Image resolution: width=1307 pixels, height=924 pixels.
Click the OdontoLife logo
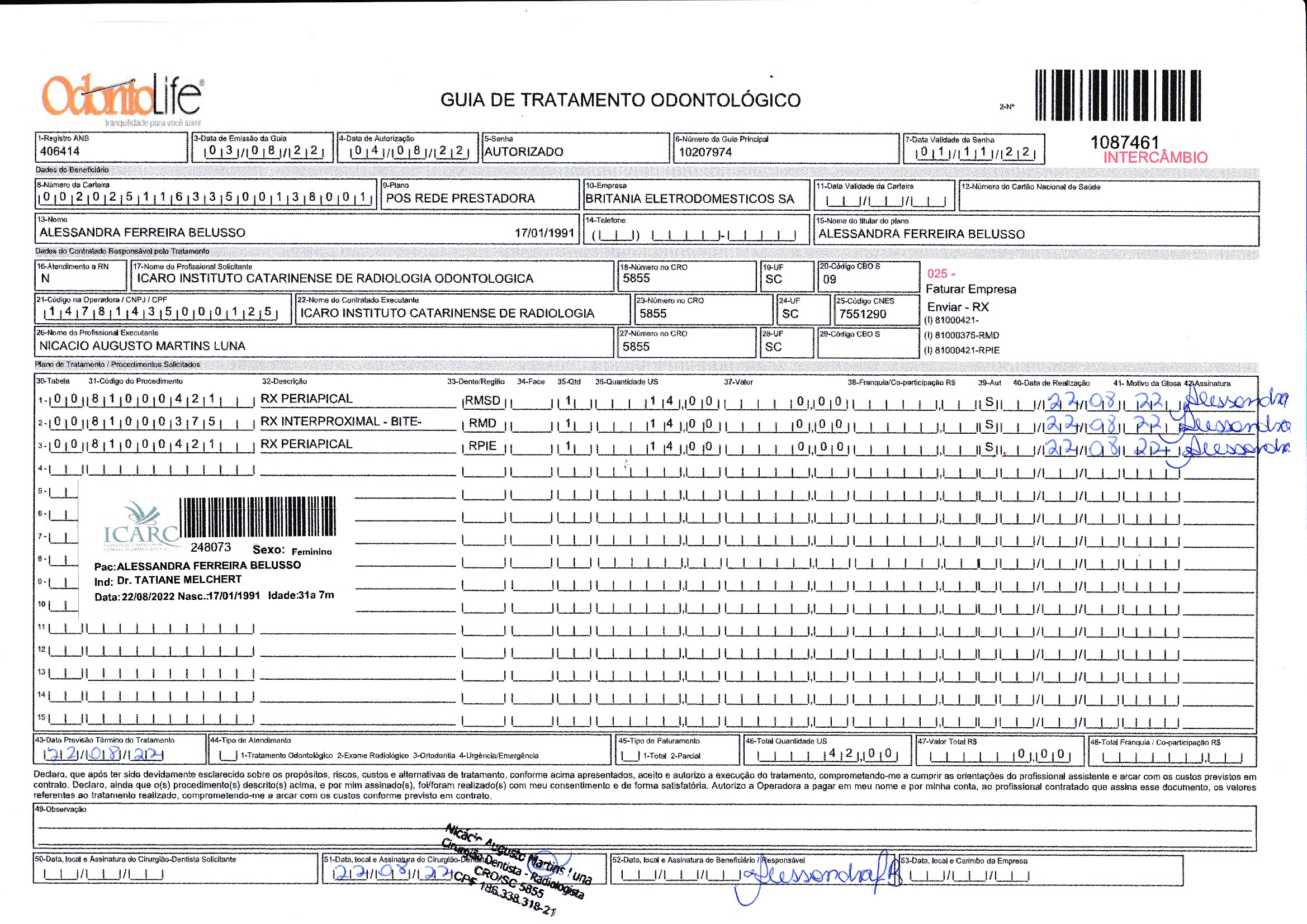[x=122, y=97]
